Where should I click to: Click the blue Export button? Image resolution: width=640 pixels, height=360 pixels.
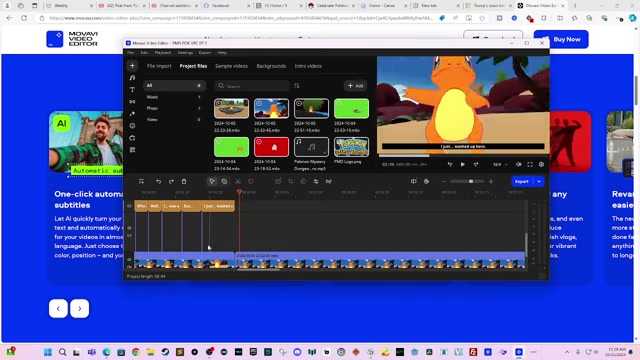click(x=522, y=182)
